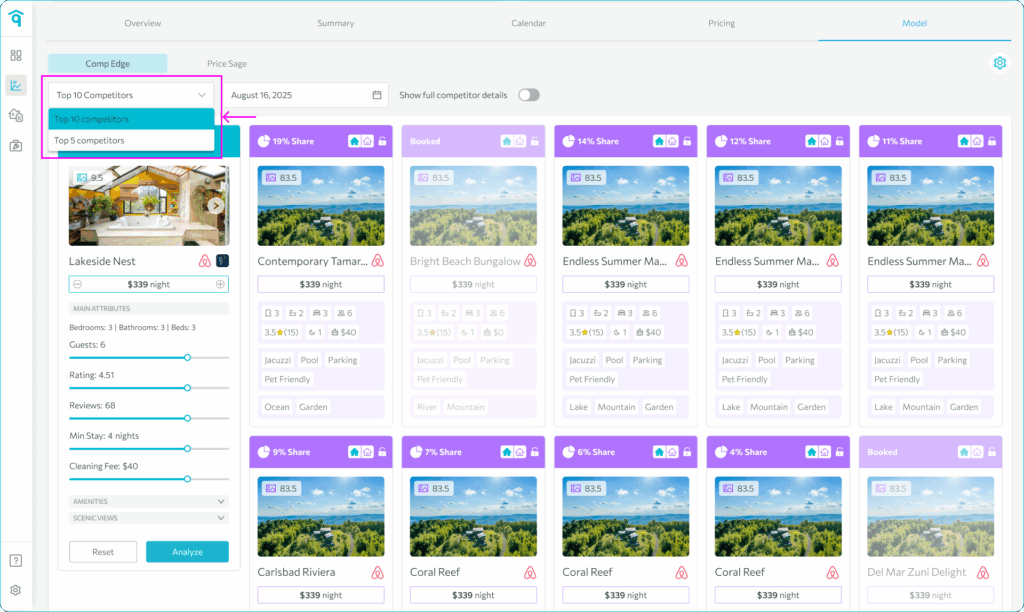Adjust the Cleaning Fee slider handle
Viewport: 1024px width, 612px height.
pyautogui.click(x=187, y=479)
